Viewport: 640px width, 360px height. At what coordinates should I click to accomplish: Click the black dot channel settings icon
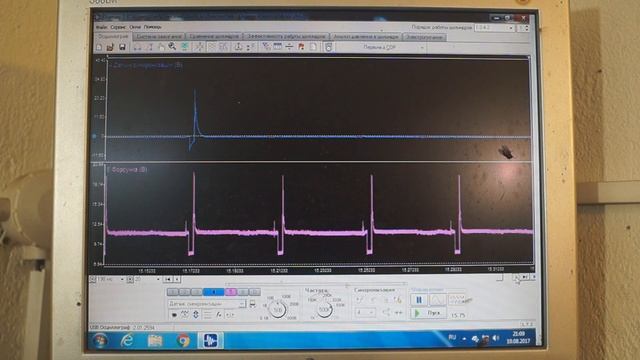[x=174, y=315]
